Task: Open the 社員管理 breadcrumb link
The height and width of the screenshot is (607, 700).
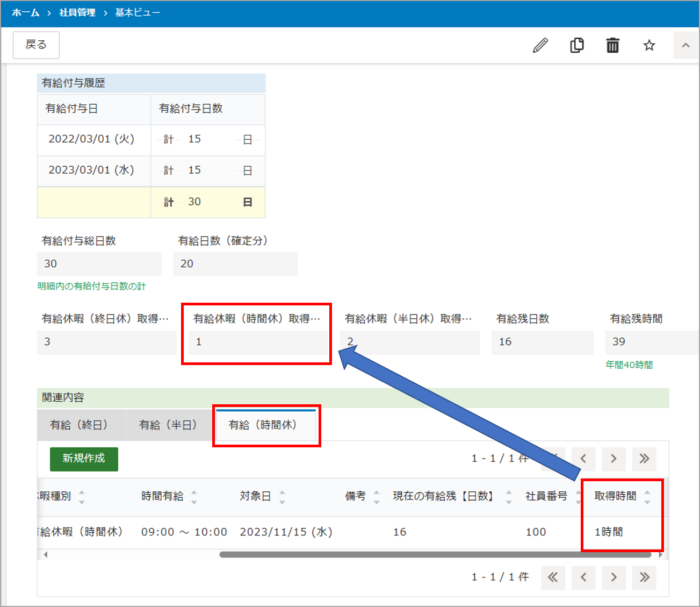Action: tap(77, 12)
